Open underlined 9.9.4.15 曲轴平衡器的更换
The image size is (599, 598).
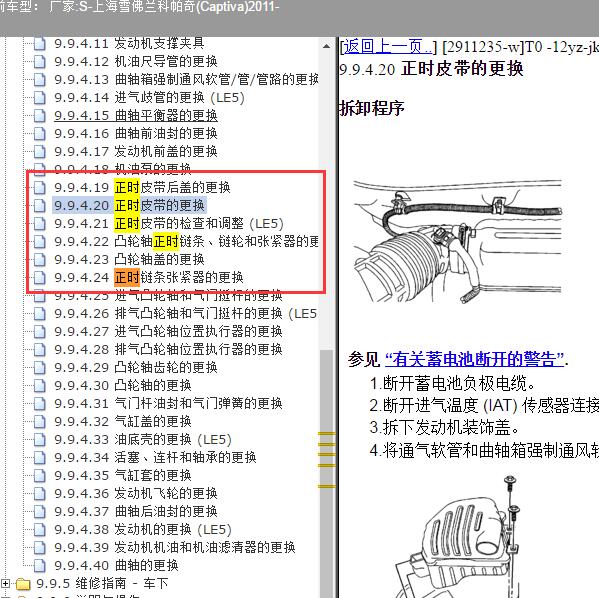tap(136, 115)
